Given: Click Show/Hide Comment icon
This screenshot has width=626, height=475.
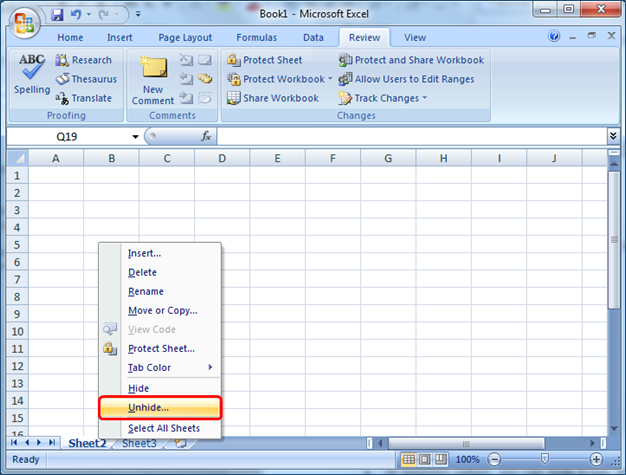Looking at the screenshot, I should pos(205,60).
